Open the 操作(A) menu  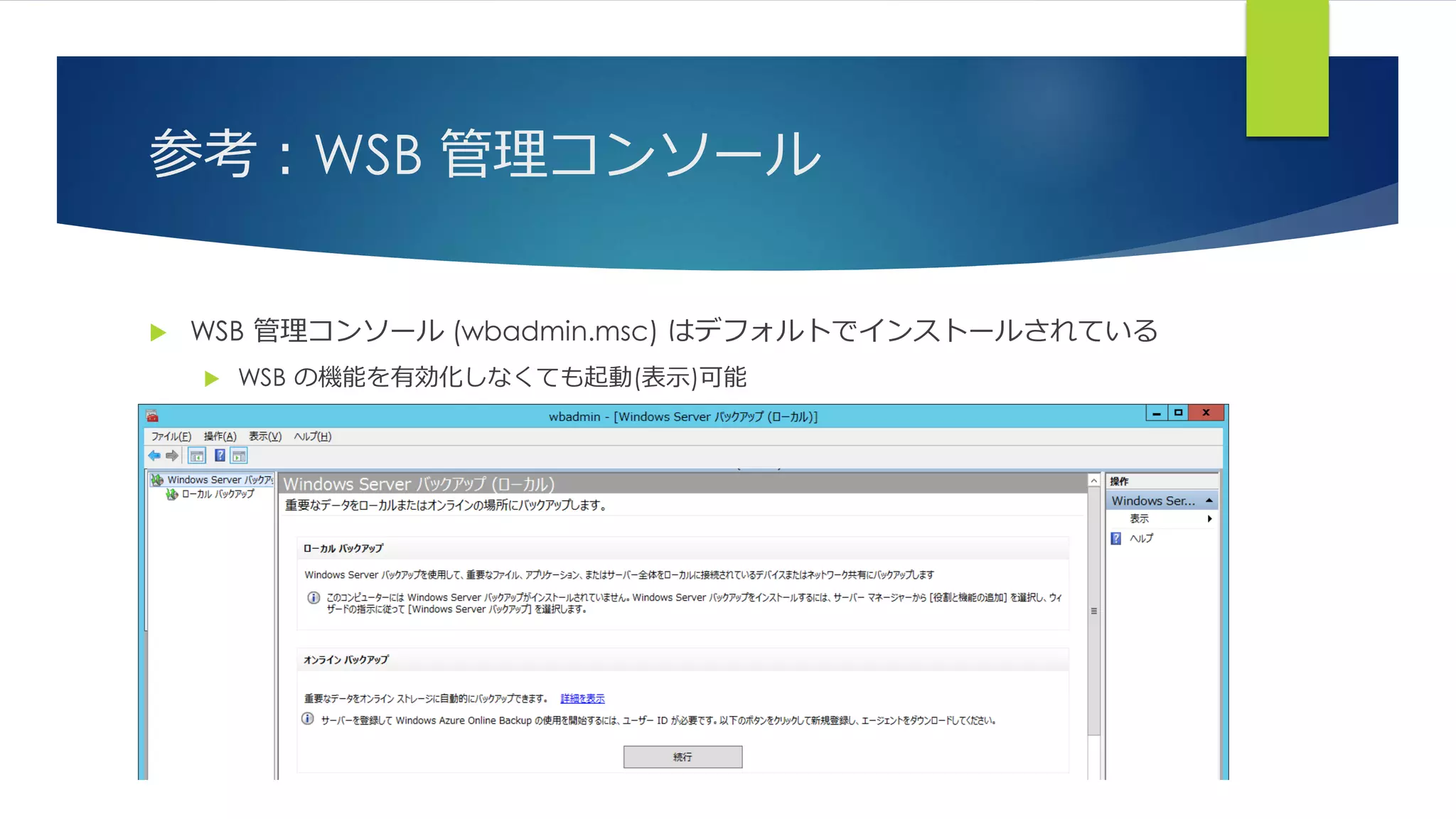tap(220, 437)
